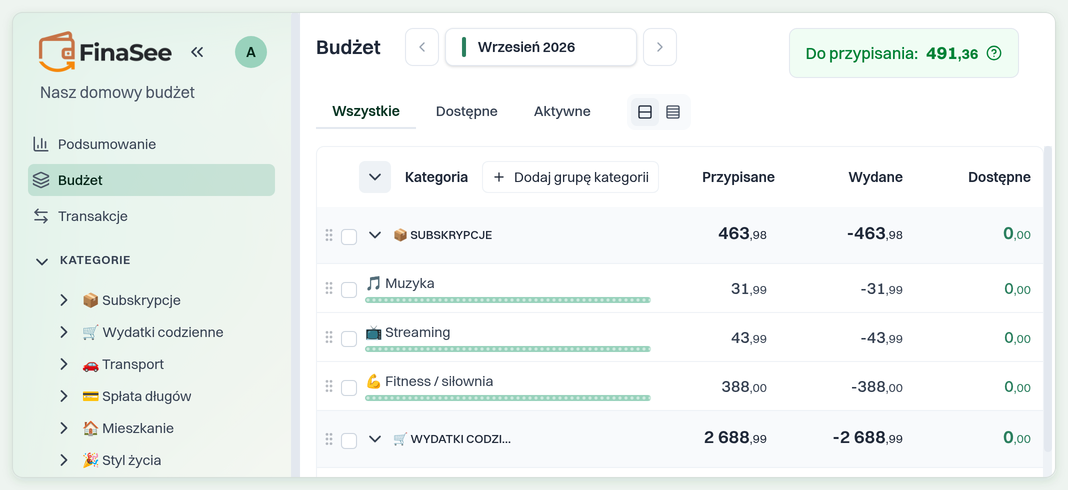Click the music note icon of Muzyka

tap(373, 284)
